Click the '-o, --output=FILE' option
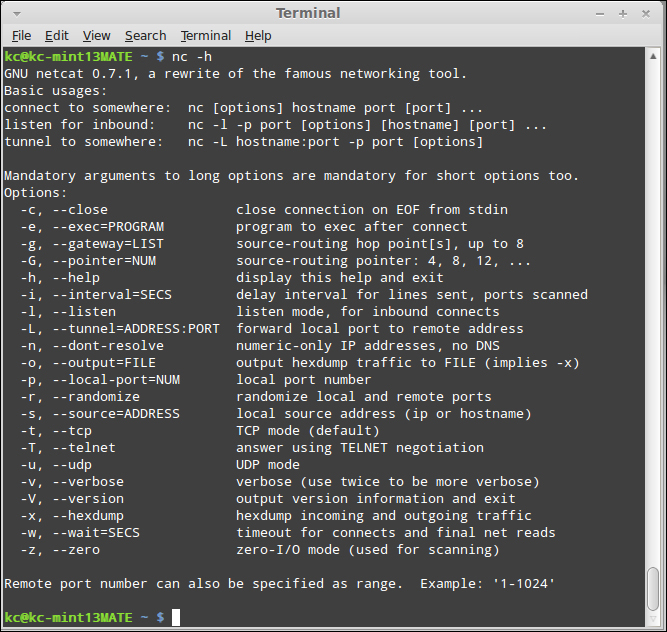Screen dimensions: 667x632 pyautogui.click(x=88, y=363)
